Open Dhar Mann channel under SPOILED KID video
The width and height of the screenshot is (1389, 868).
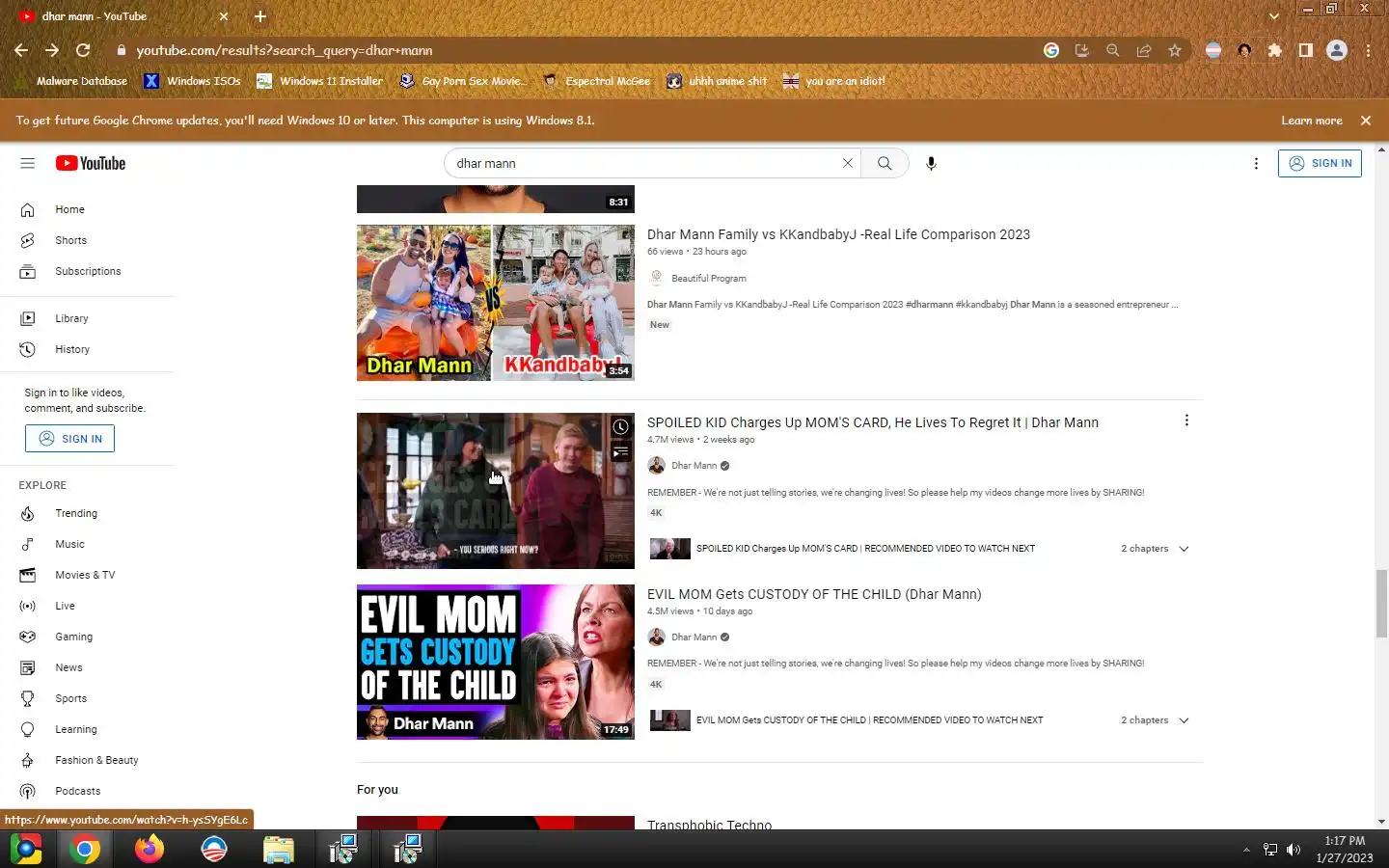pos(694,466)
